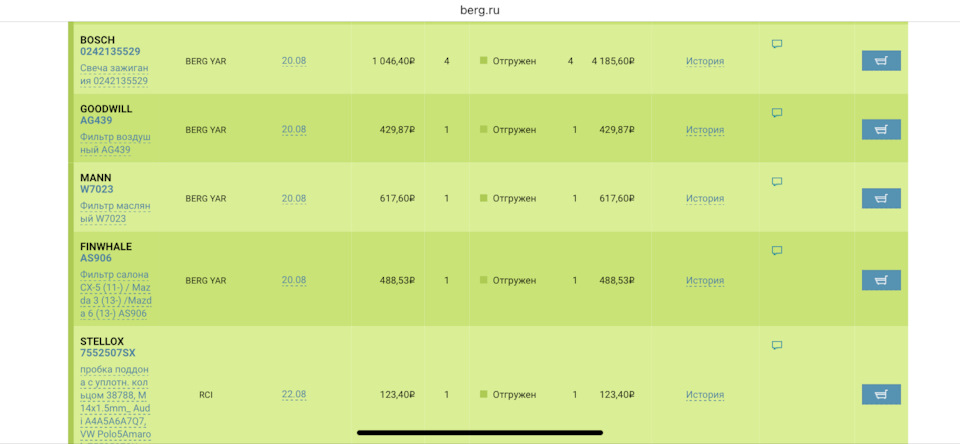Click date 20.08 in GOODWILL row
The image size is (960, 444).
click(294, 129)
